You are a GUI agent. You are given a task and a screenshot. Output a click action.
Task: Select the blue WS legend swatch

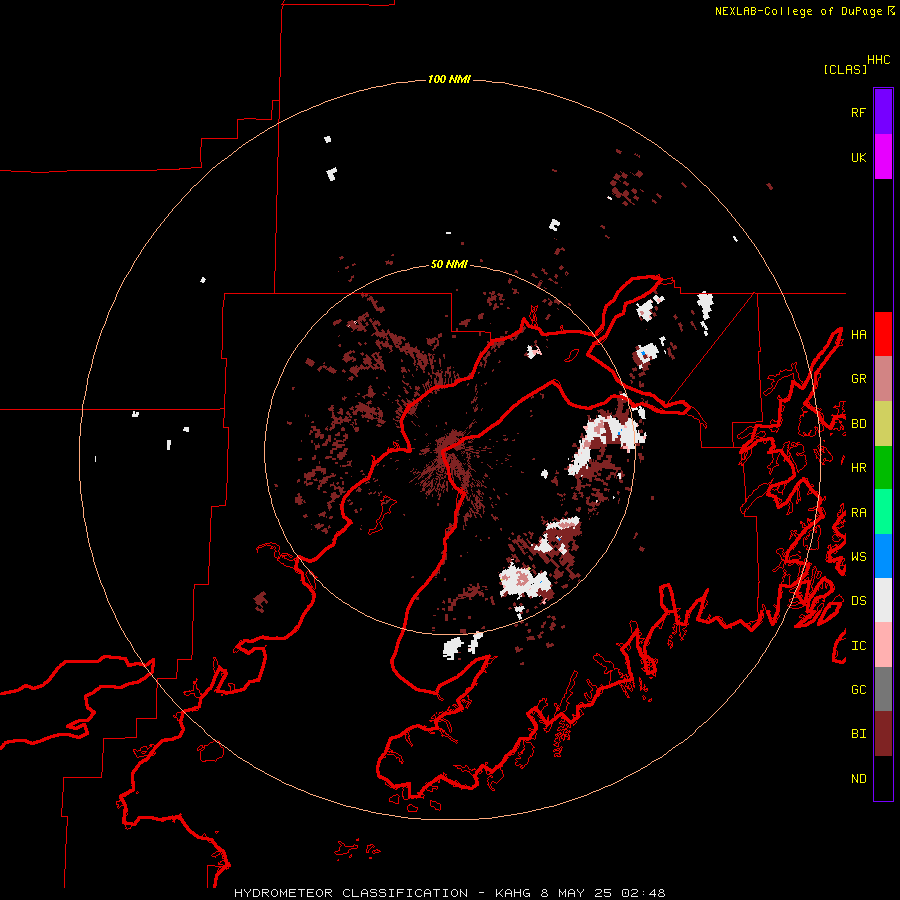(x=883, y=556)
